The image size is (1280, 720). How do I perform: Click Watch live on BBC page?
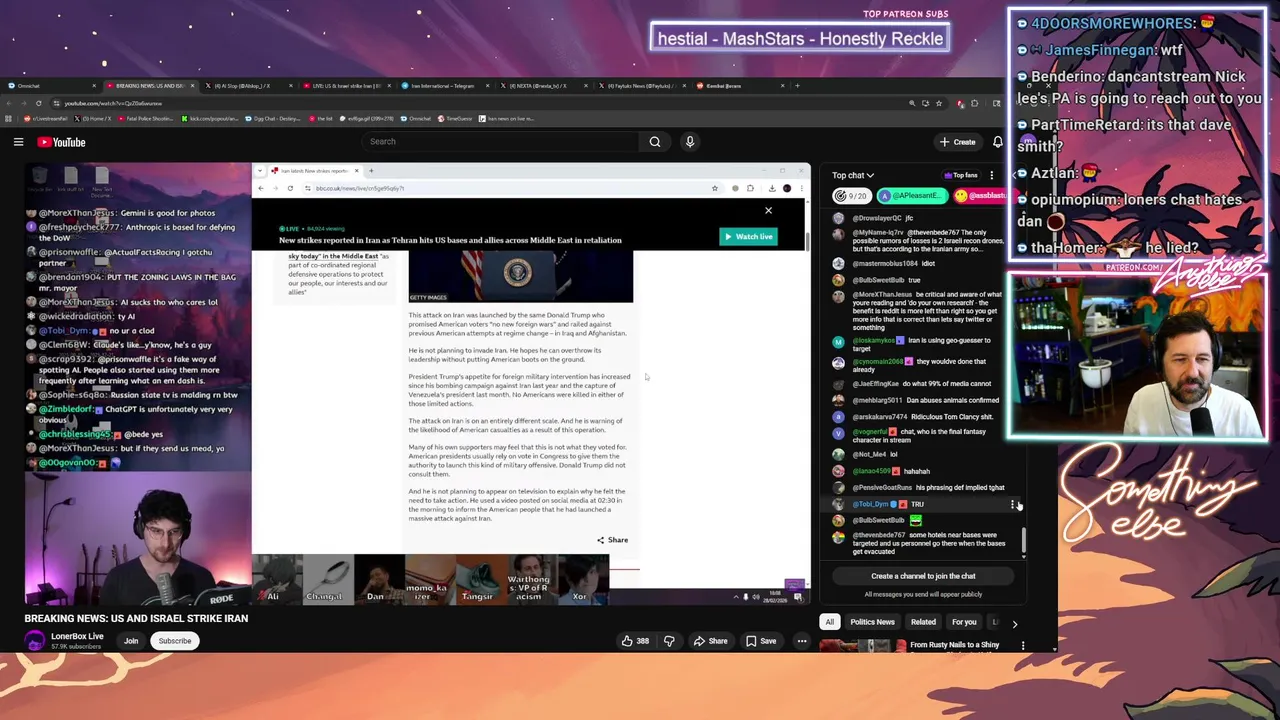tap(748, 237)
